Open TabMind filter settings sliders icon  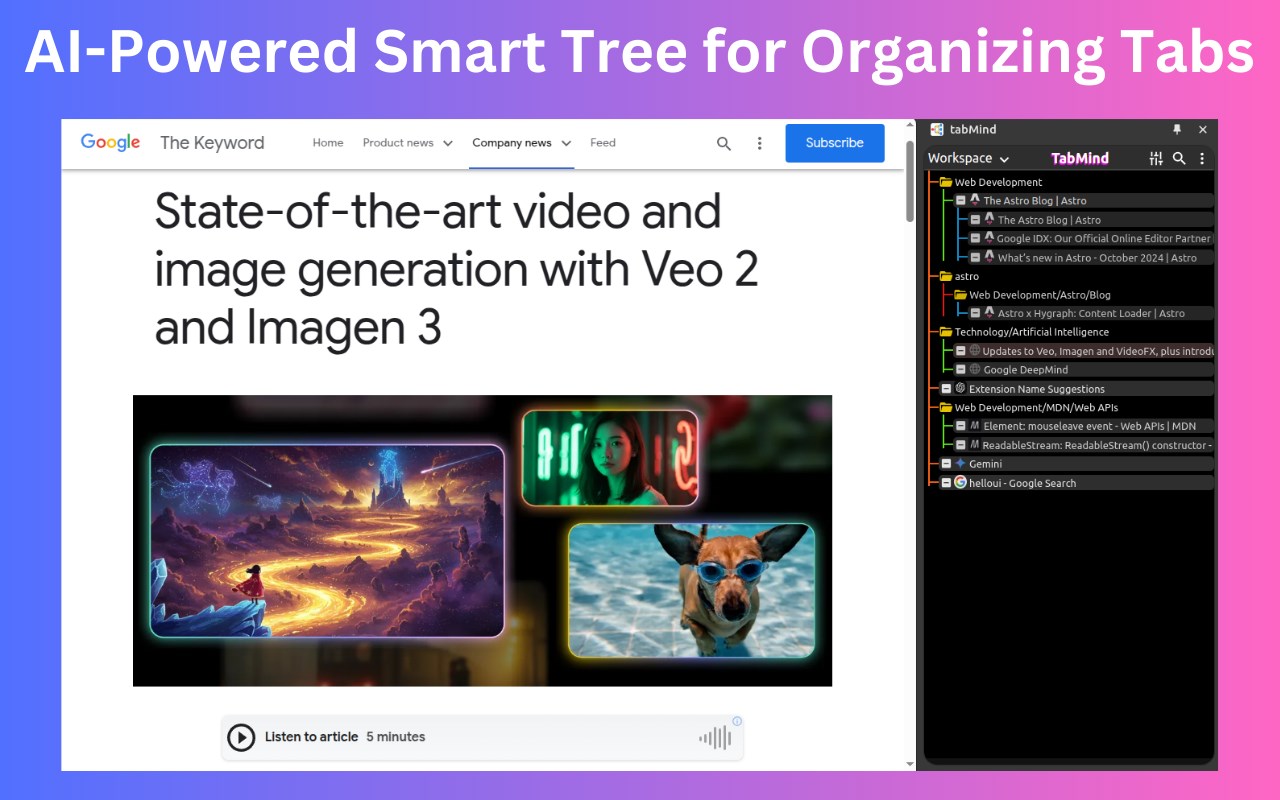(x=1156, y=158)
